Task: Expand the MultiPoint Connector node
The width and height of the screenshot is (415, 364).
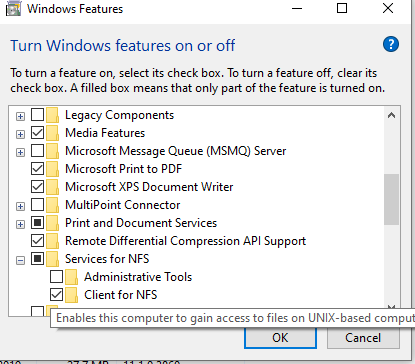Action: (20, 207)
